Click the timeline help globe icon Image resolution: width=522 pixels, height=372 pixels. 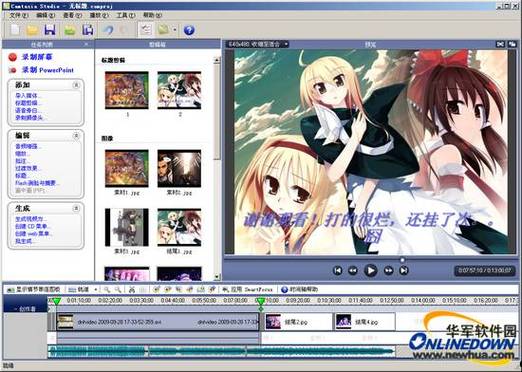[284, 290]
